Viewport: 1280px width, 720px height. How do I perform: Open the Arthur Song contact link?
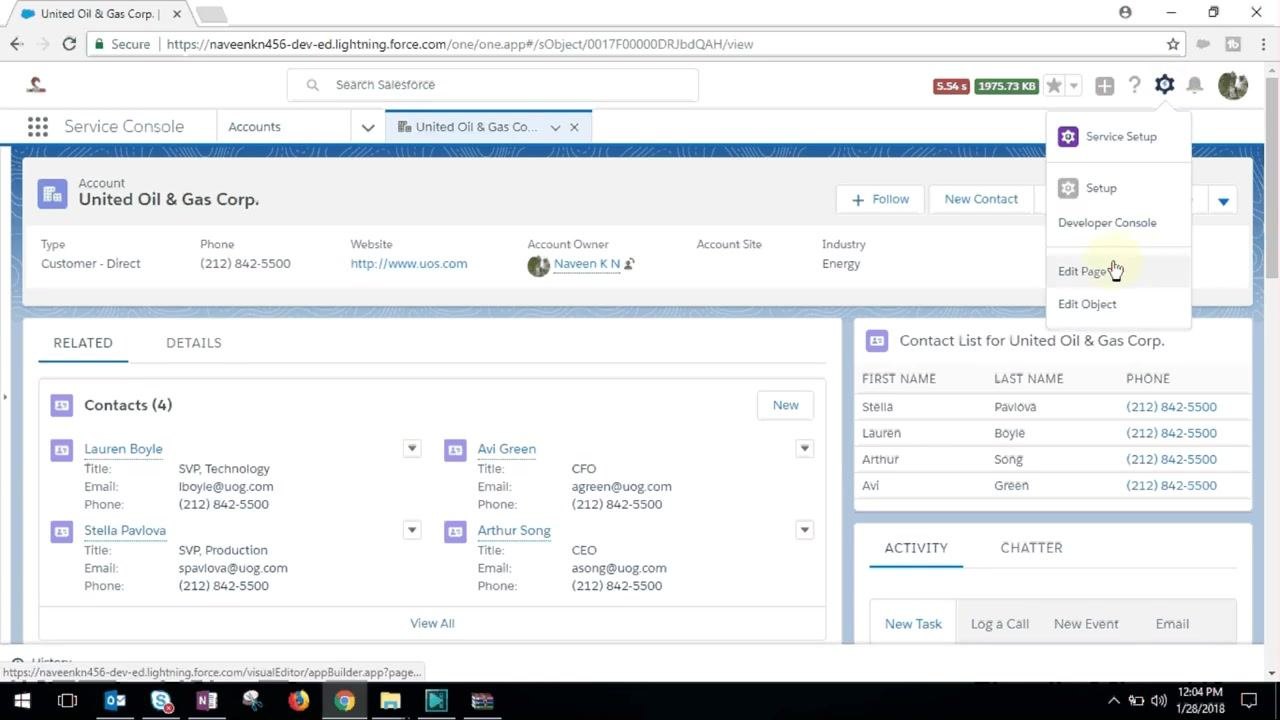[x=514, y=530]
